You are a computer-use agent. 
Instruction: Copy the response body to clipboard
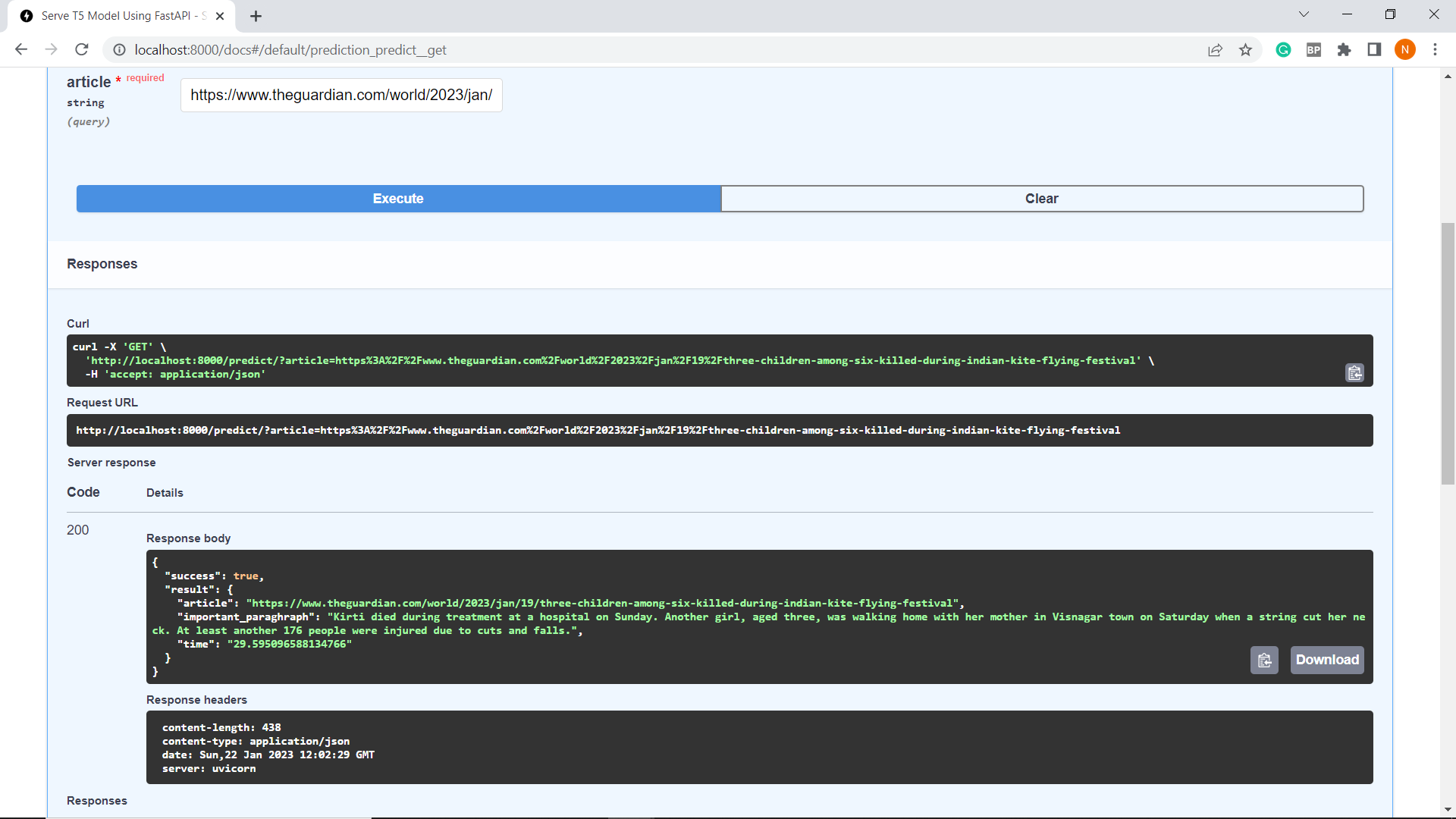pyautogui.click(x=1264, y=661)
